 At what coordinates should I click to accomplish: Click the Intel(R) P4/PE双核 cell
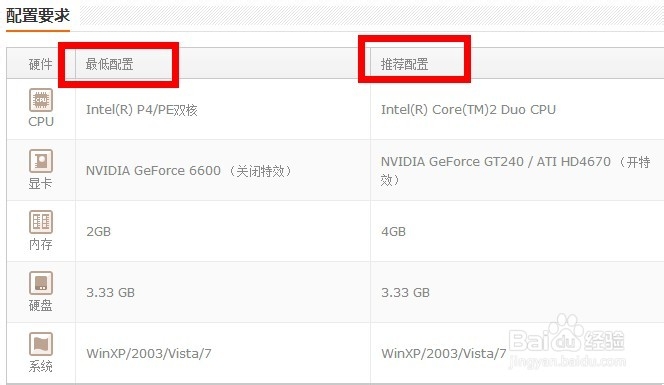[141, 110]
